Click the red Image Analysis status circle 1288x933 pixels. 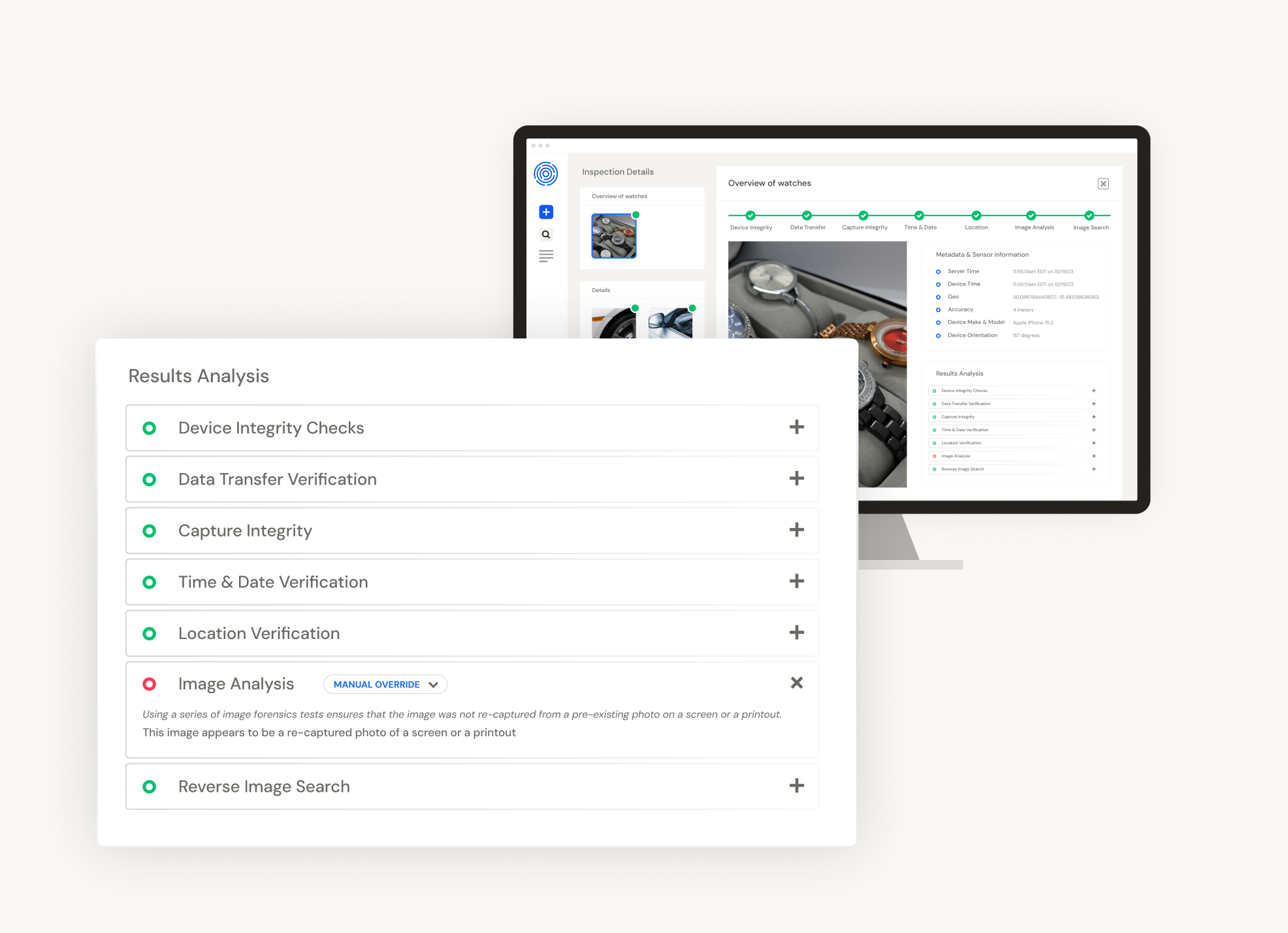pos(150,684)
